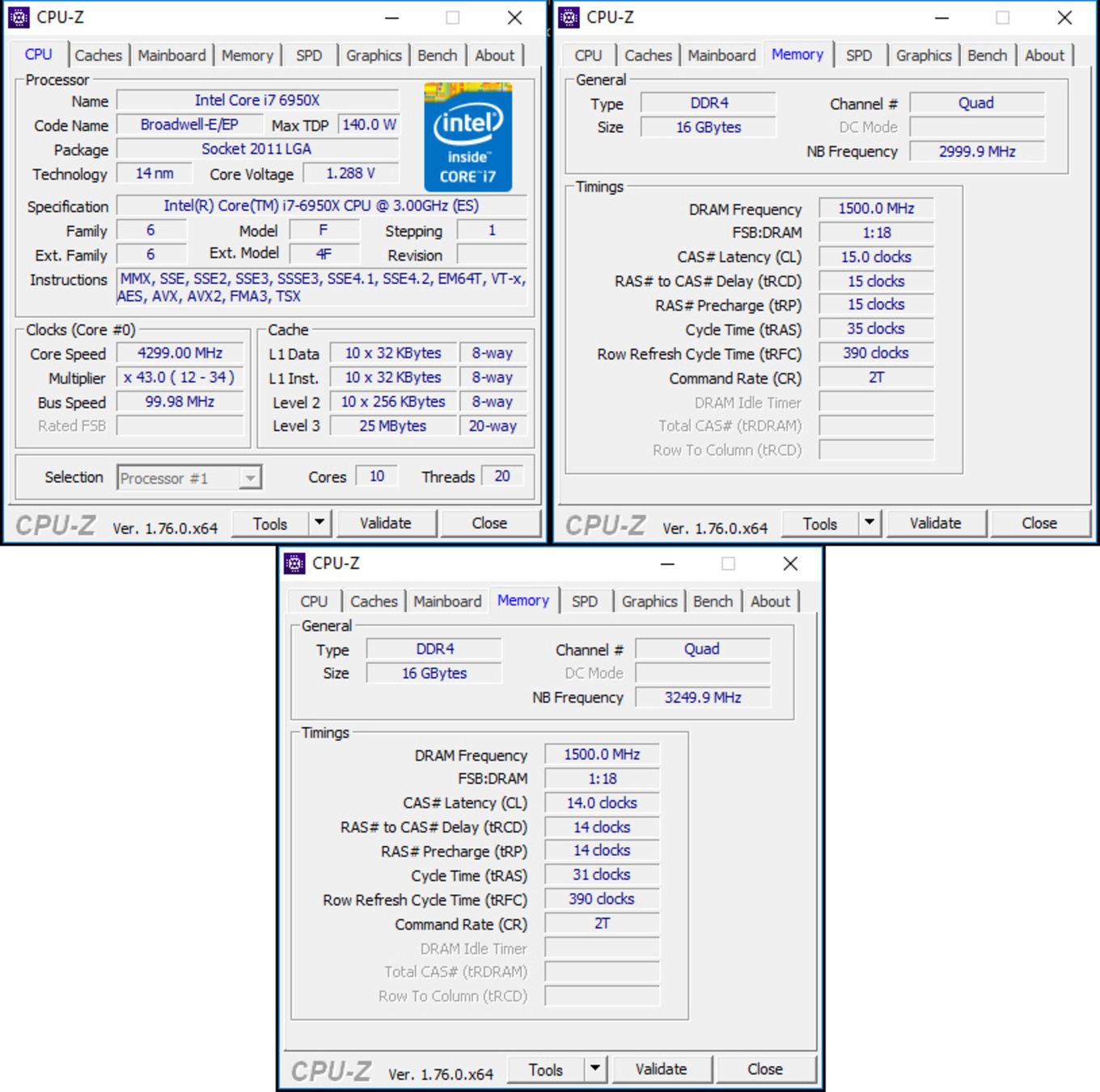Open Memory tab in top-left window
This screenshot has width=1100, height=1092.
pyautogui.click(x=247, y=55)
